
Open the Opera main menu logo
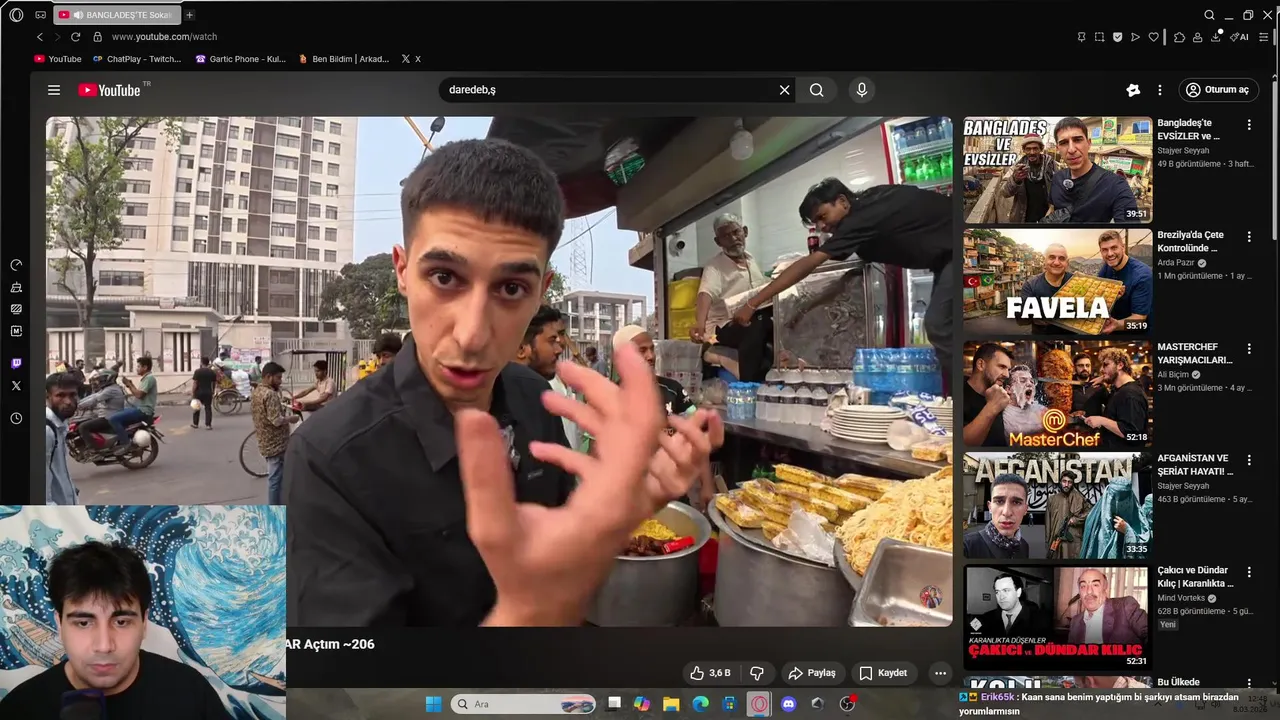(x=16, y=15)
